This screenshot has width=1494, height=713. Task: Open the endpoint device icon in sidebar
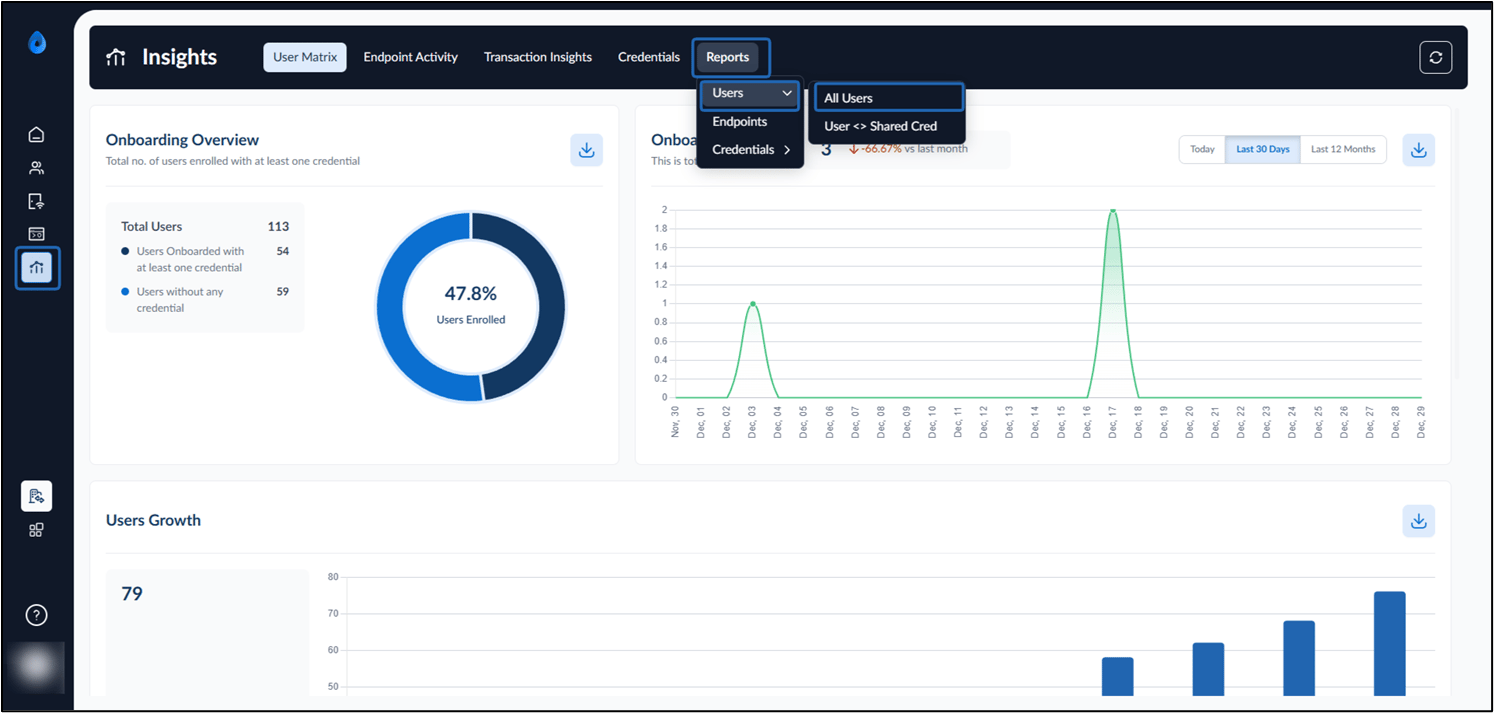tap(37, 201)
